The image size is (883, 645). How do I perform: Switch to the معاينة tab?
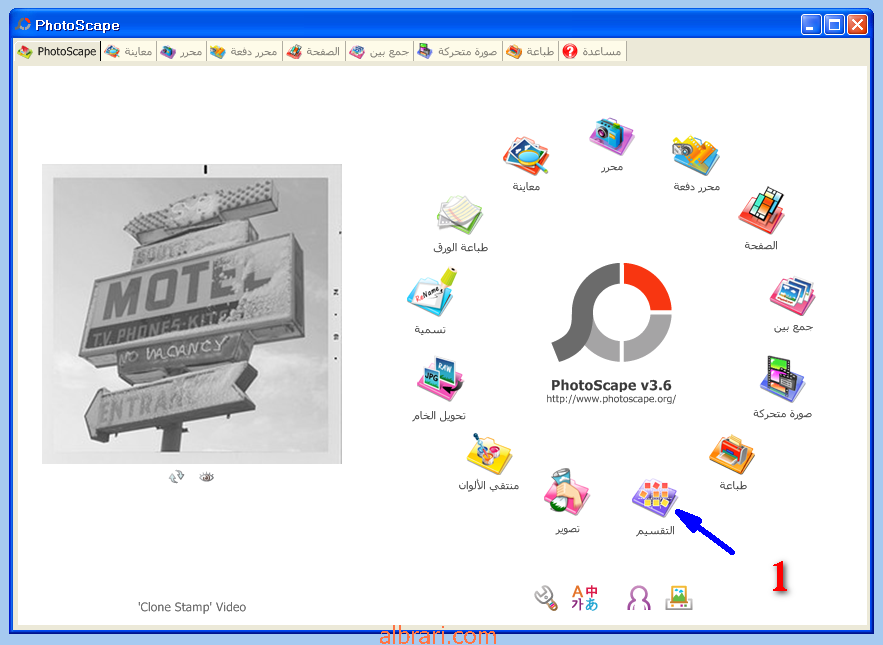(x=128, y=51)
